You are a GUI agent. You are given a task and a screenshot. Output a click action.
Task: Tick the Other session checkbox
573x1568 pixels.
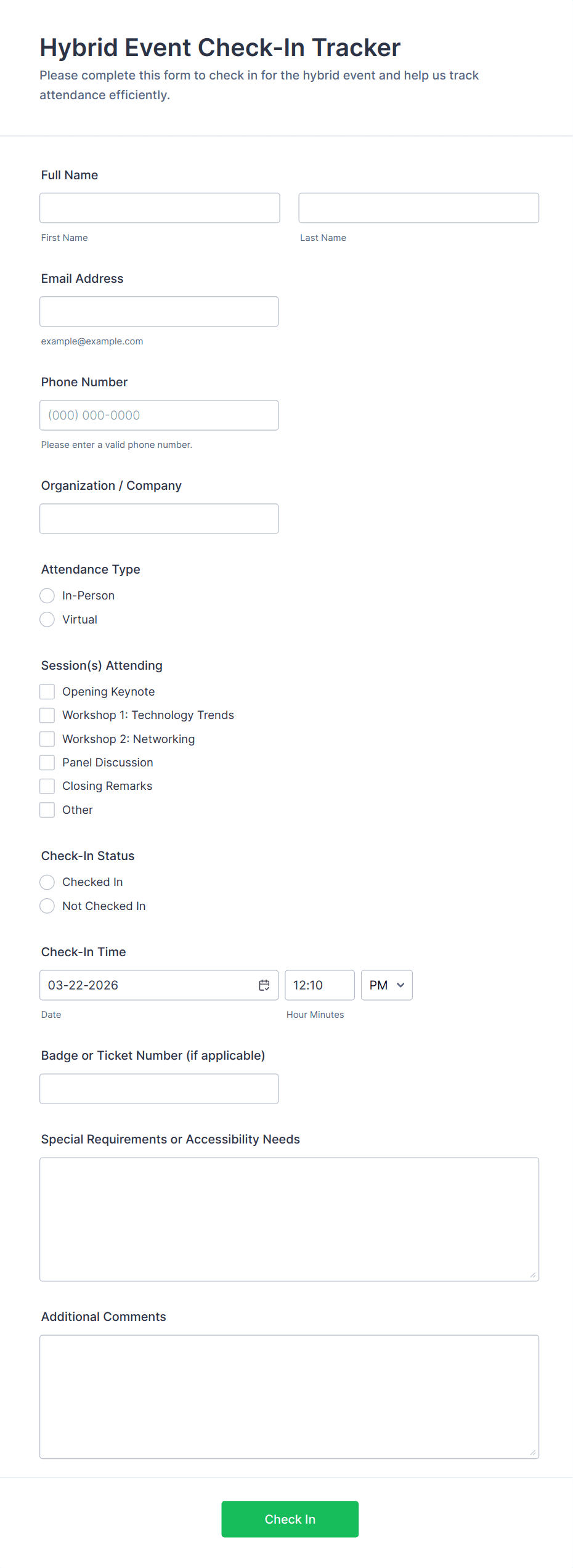click(47, 810)
